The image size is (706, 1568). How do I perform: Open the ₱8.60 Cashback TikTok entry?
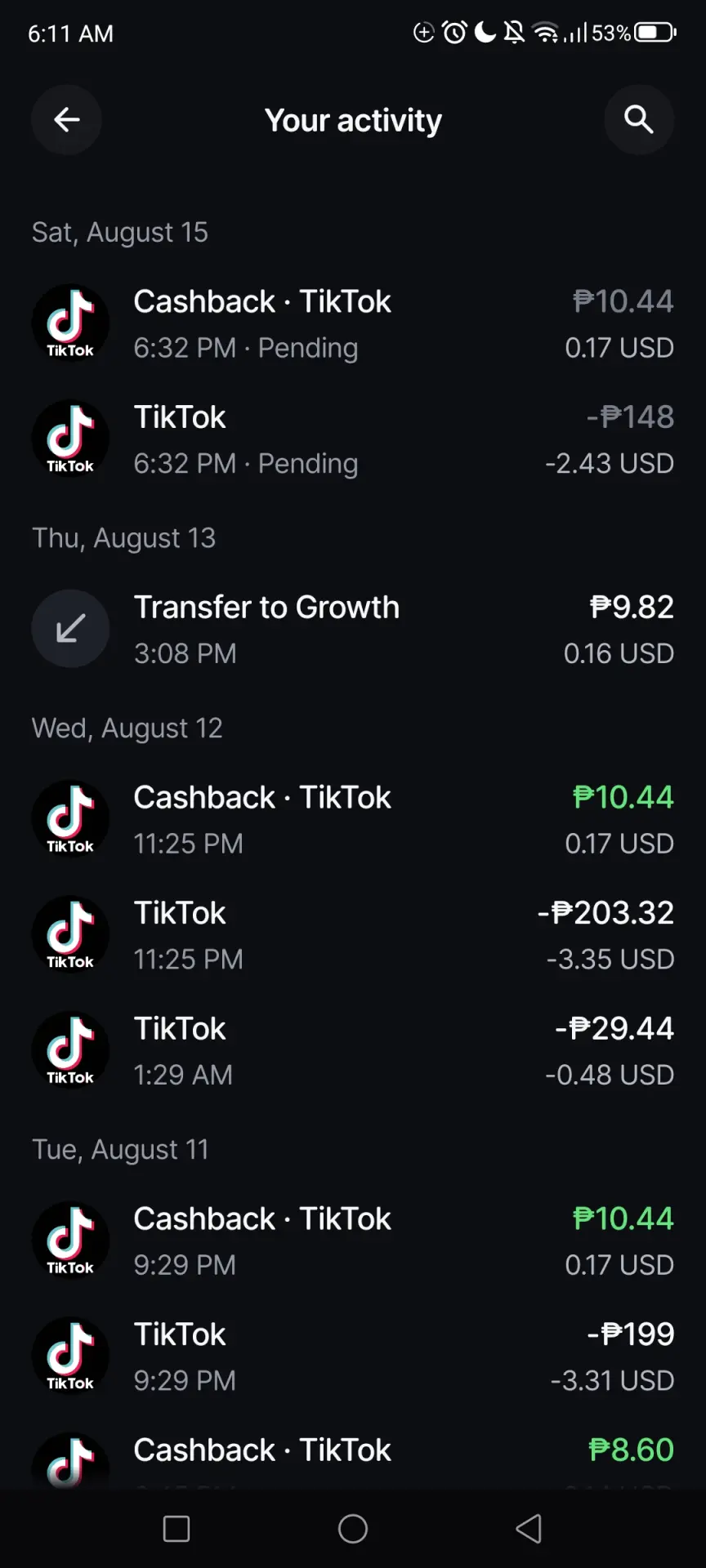[x=353, y=1460]
